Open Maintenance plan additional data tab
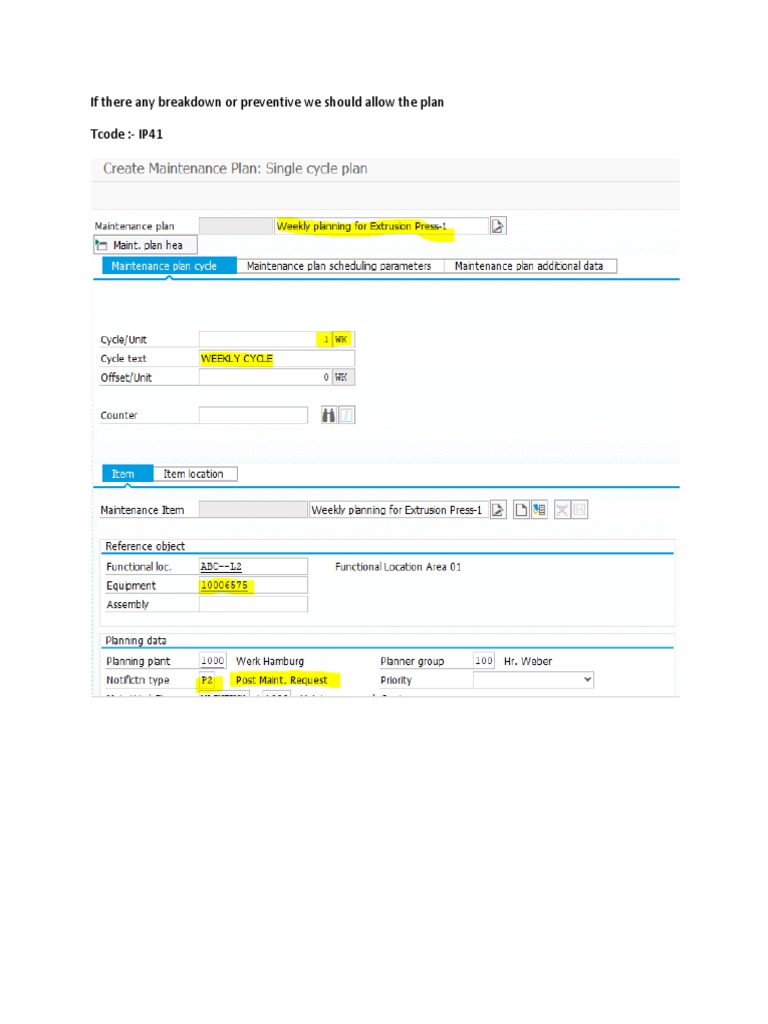The image size is (768, 1024). (530, 266)
